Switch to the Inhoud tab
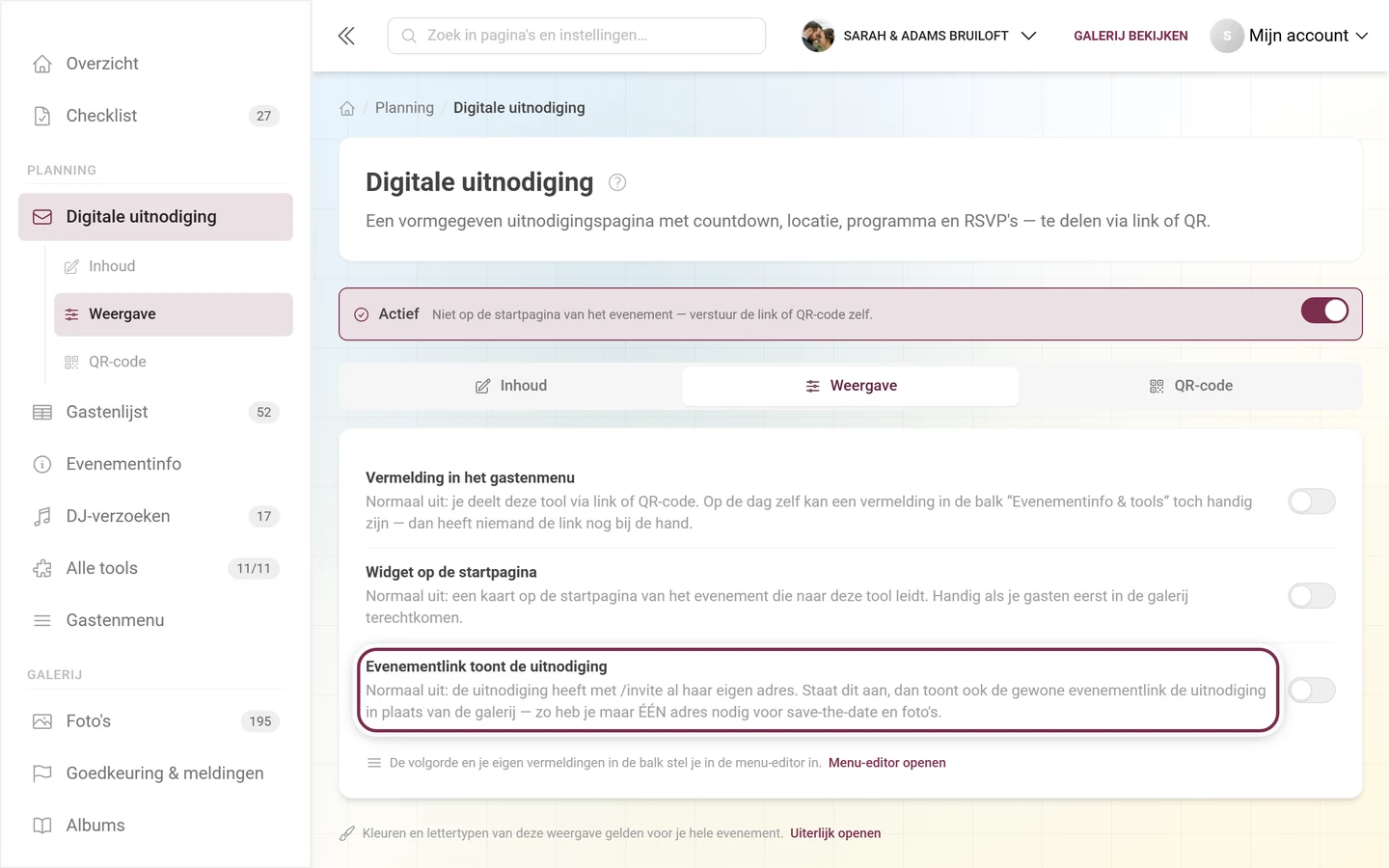This screenshot has height=868, width=1389. pyautogui.click(x=511, y=386)
